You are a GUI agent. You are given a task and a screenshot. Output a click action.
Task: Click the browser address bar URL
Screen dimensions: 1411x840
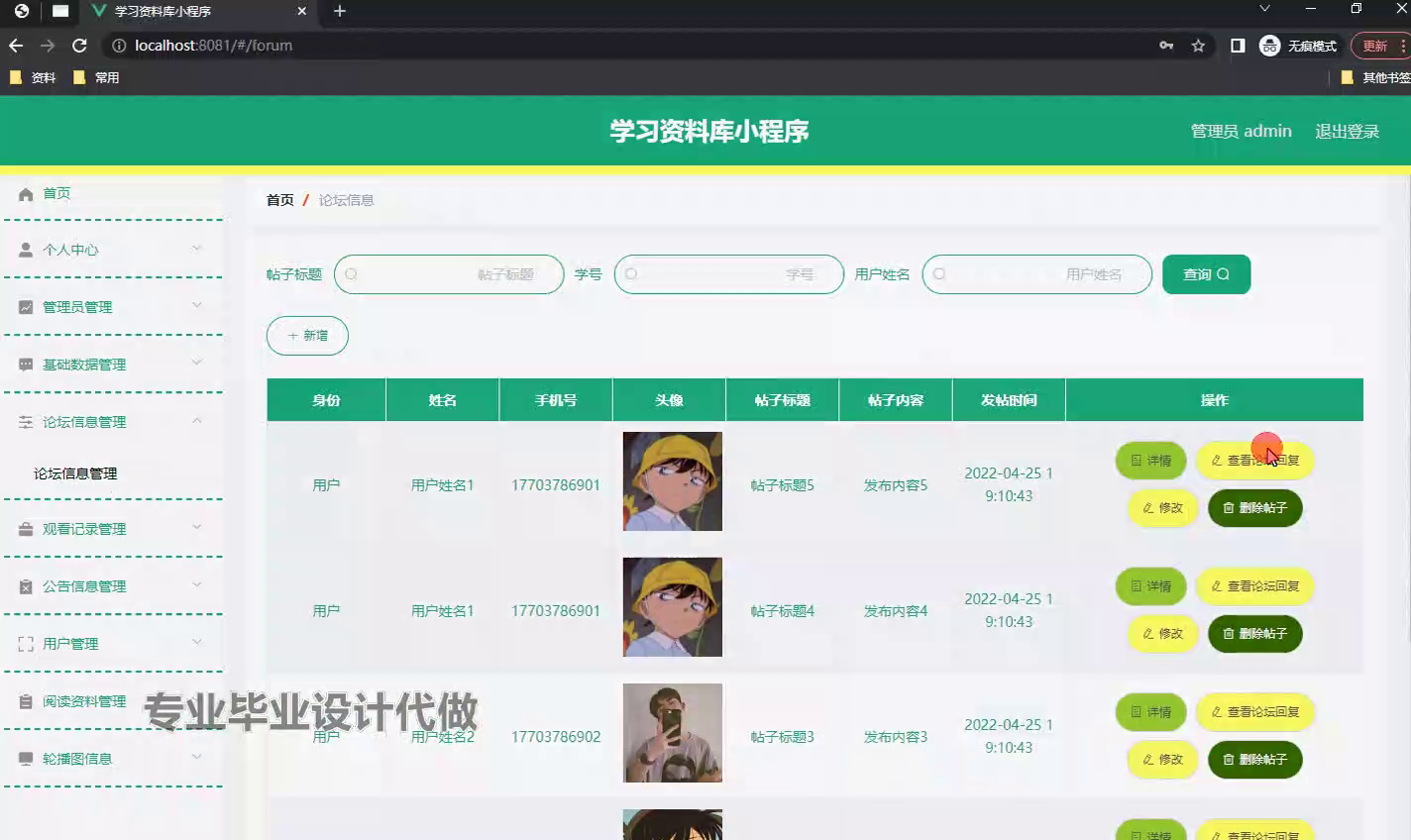pyautogui.click(x=214, y=46)
